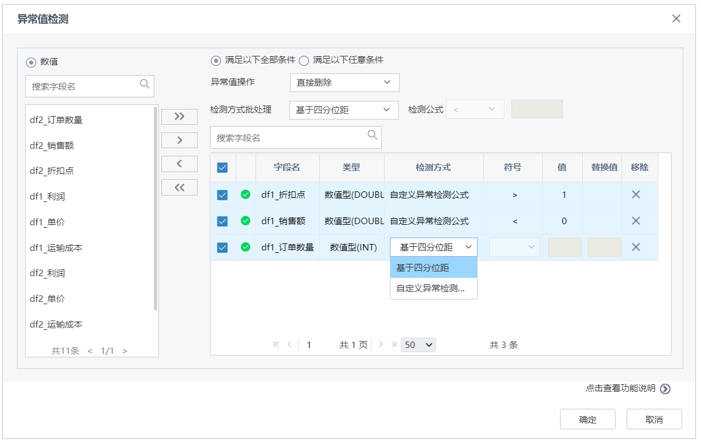Open the page size 50 dropdown

[x=418, y=345]
